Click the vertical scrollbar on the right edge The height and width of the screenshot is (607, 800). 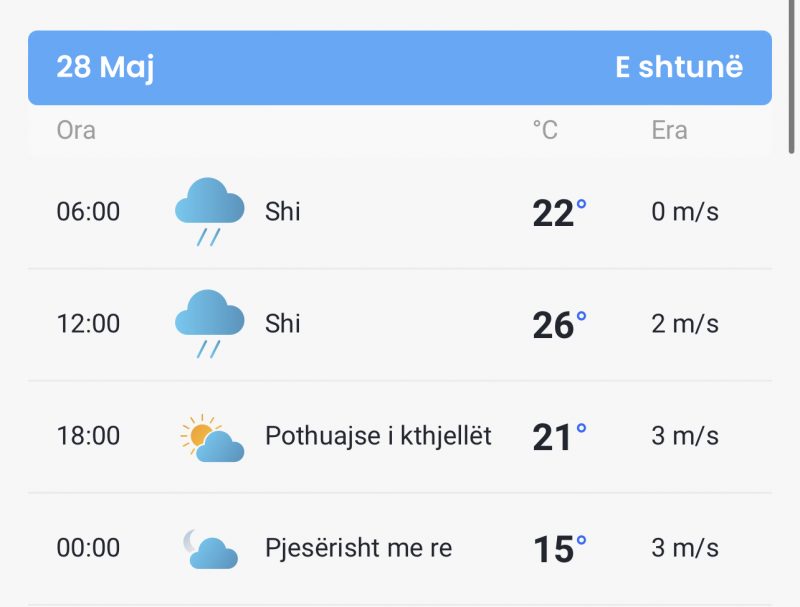pos(791,77)
